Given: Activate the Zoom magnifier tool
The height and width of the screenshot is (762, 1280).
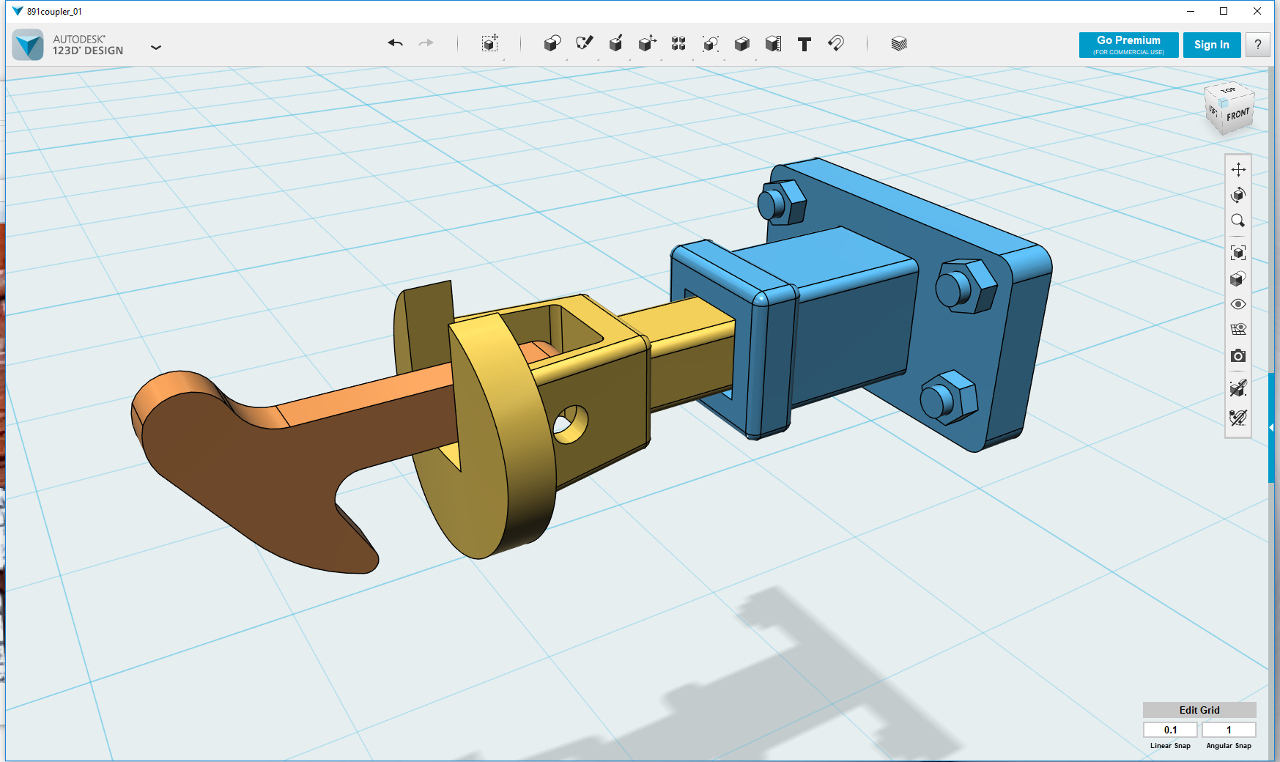Looking at the screenshot, I should tap(1238, 221).
